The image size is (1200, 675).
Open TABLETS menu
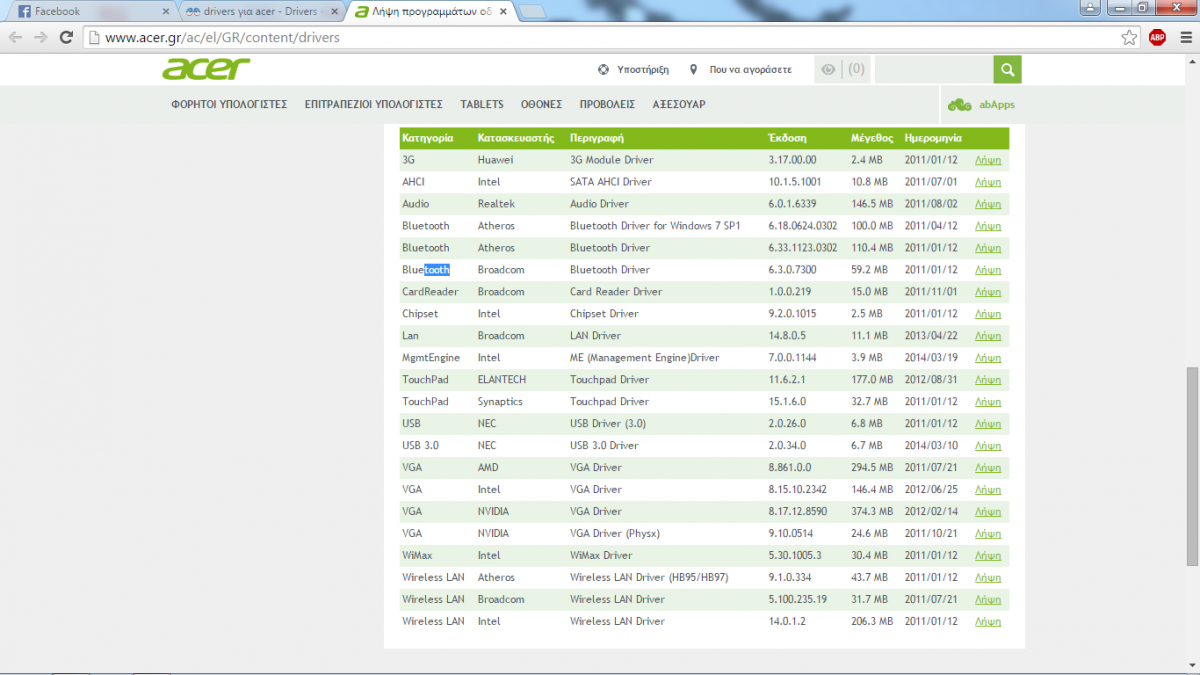pyautogui.click(x=482, y=104)
